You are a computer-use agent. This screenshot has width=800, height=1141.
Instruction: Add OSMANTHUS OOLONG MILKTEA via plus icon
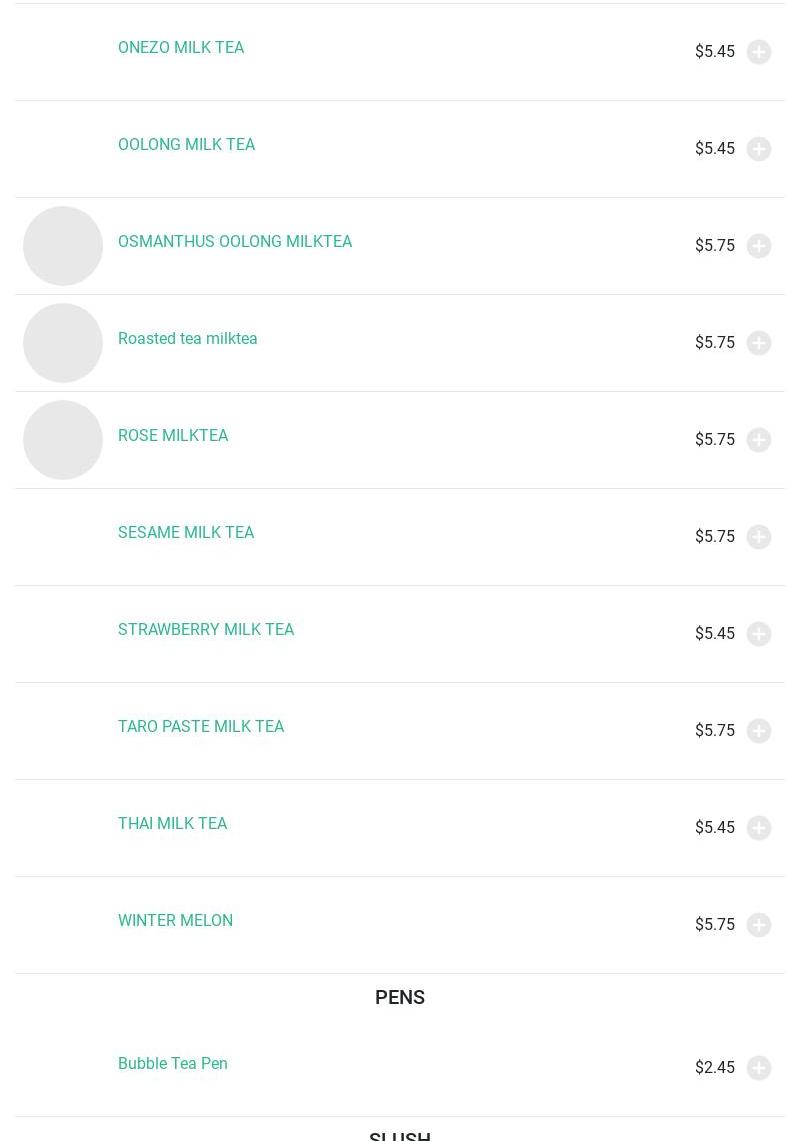[758, 246]
